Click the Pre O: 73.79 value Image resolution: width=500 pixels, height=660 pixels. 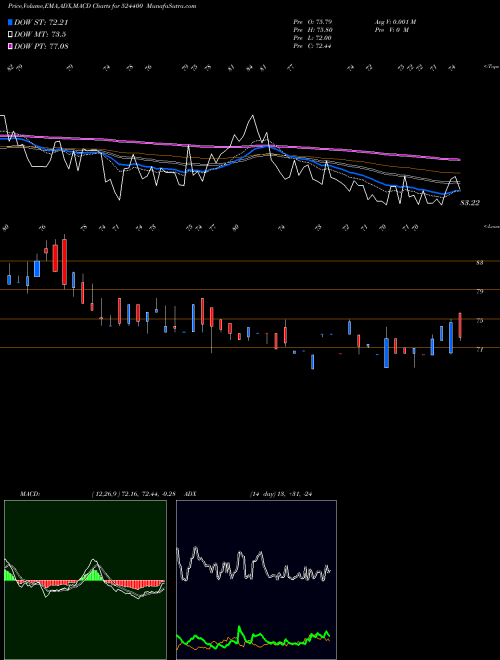(313, 22)
